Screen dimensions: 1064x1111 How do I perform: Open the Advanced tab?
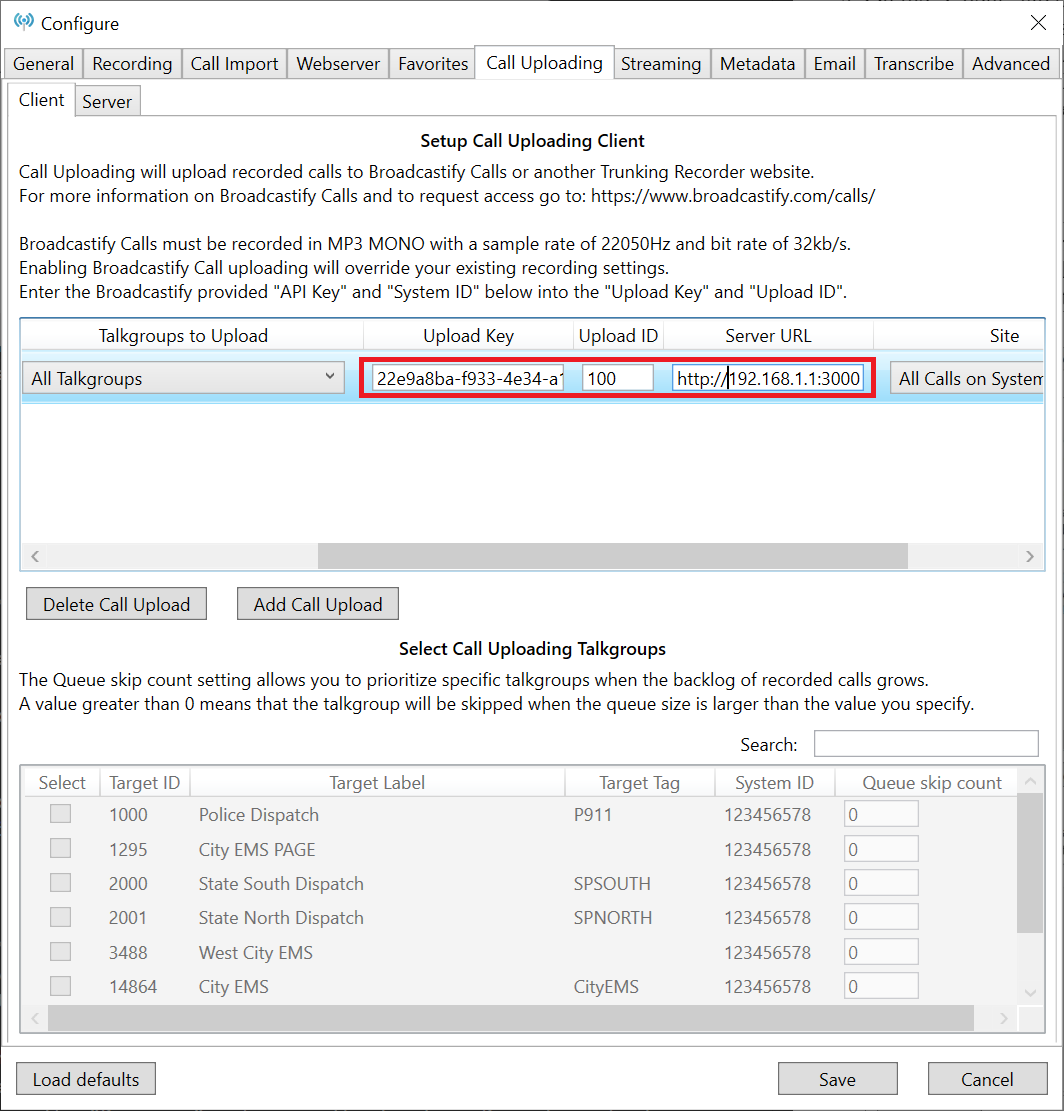pyautogui.click(x=1011, y=64)
